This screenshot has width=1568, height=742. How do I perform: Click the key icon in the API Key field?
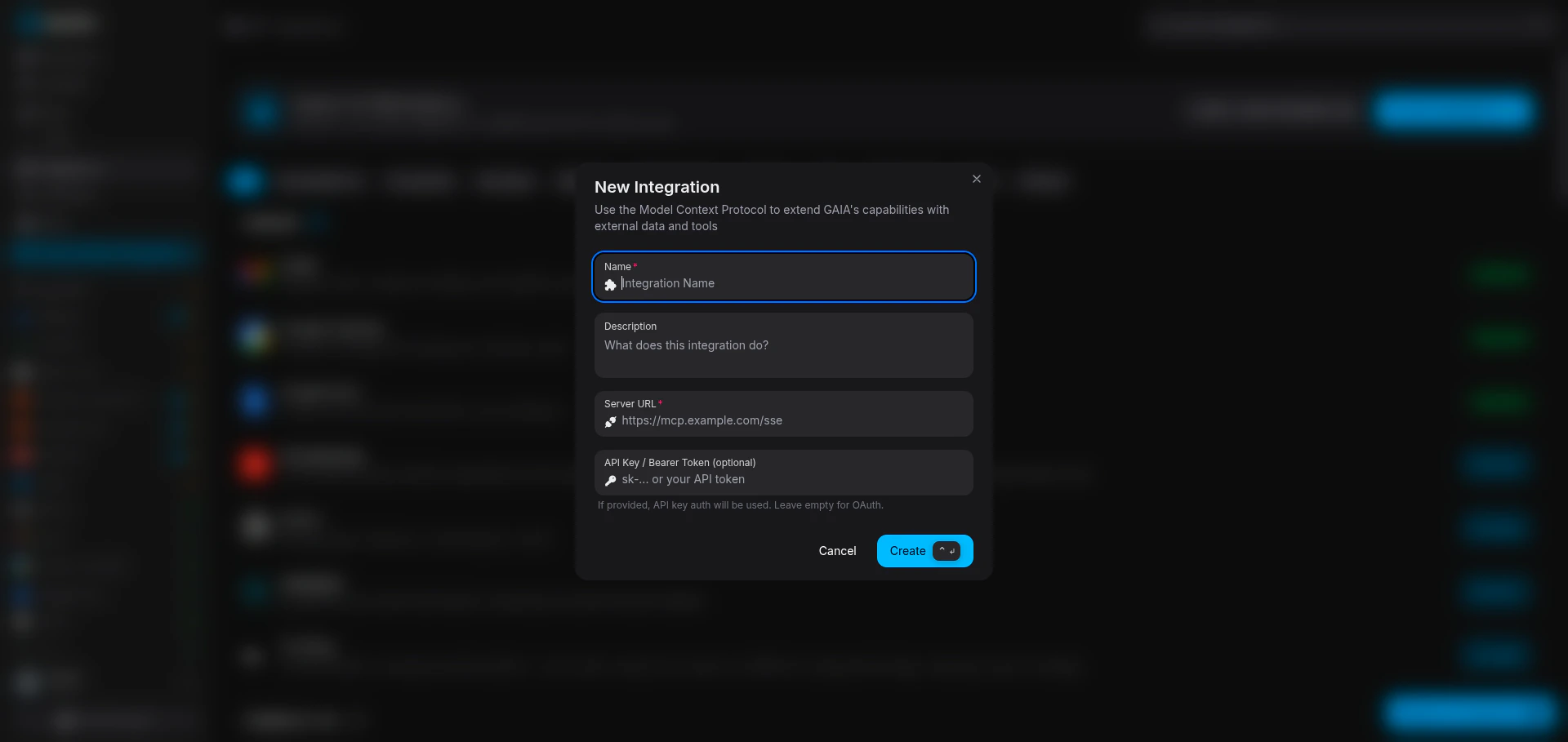pos(610,481)
